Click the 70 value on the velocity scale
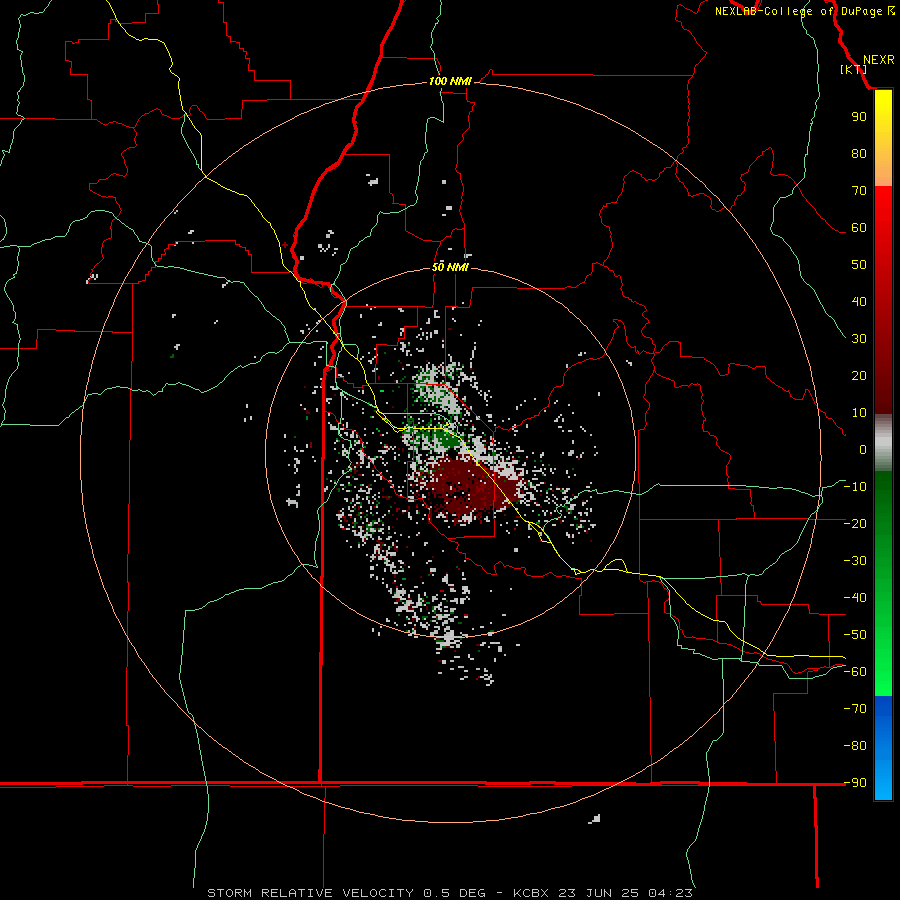The width and height of the screenshot is (900, 900). coord(859,191)
